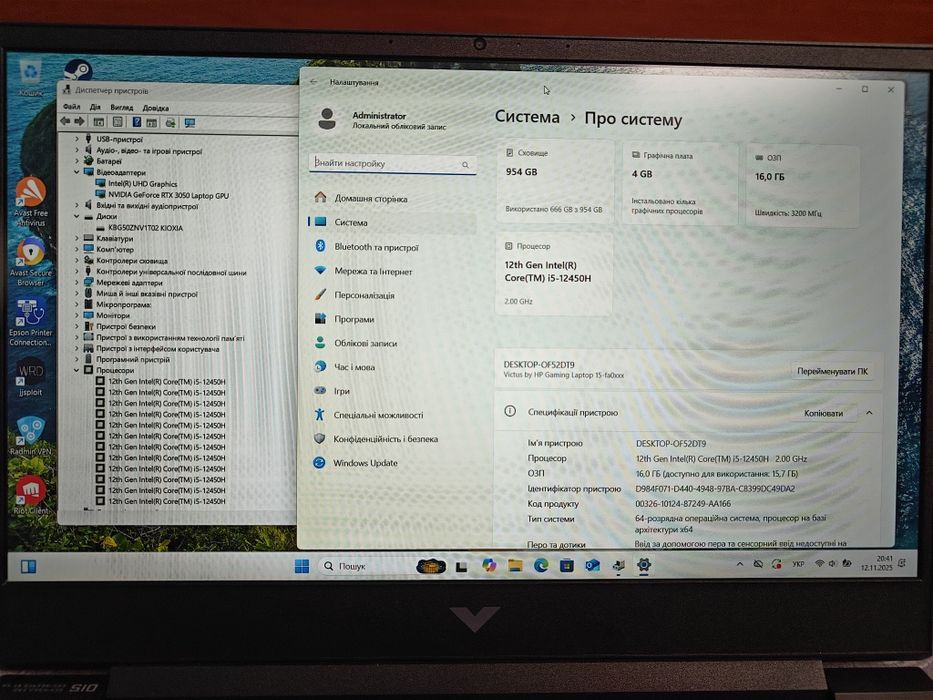
Task: Launch Riot Client from the desktop
Action: pyautogui.click(x=31, y=495)
